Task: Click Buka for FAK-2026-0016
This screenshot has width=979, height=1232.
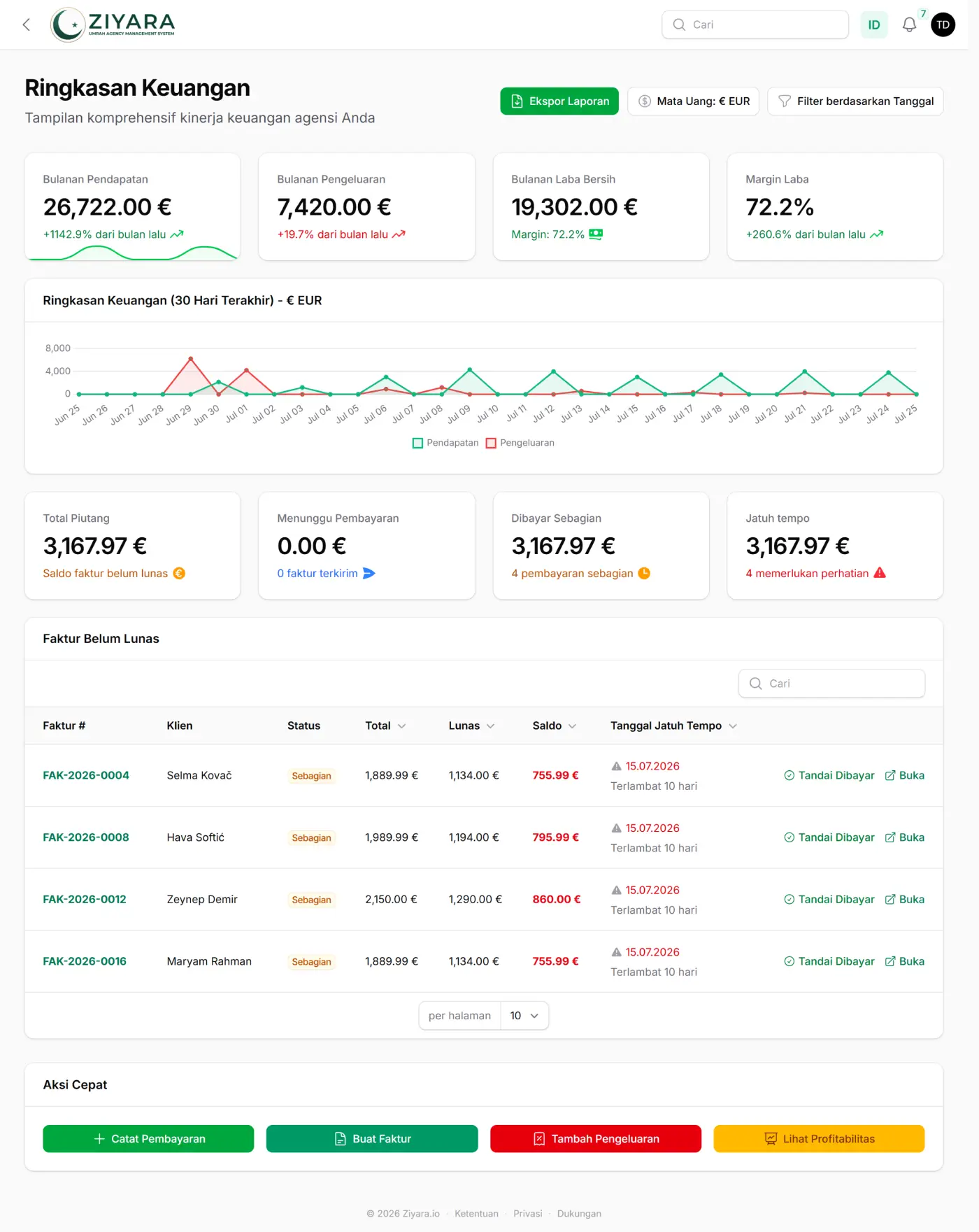Action: pyautogui.click(x=905, y=961)
